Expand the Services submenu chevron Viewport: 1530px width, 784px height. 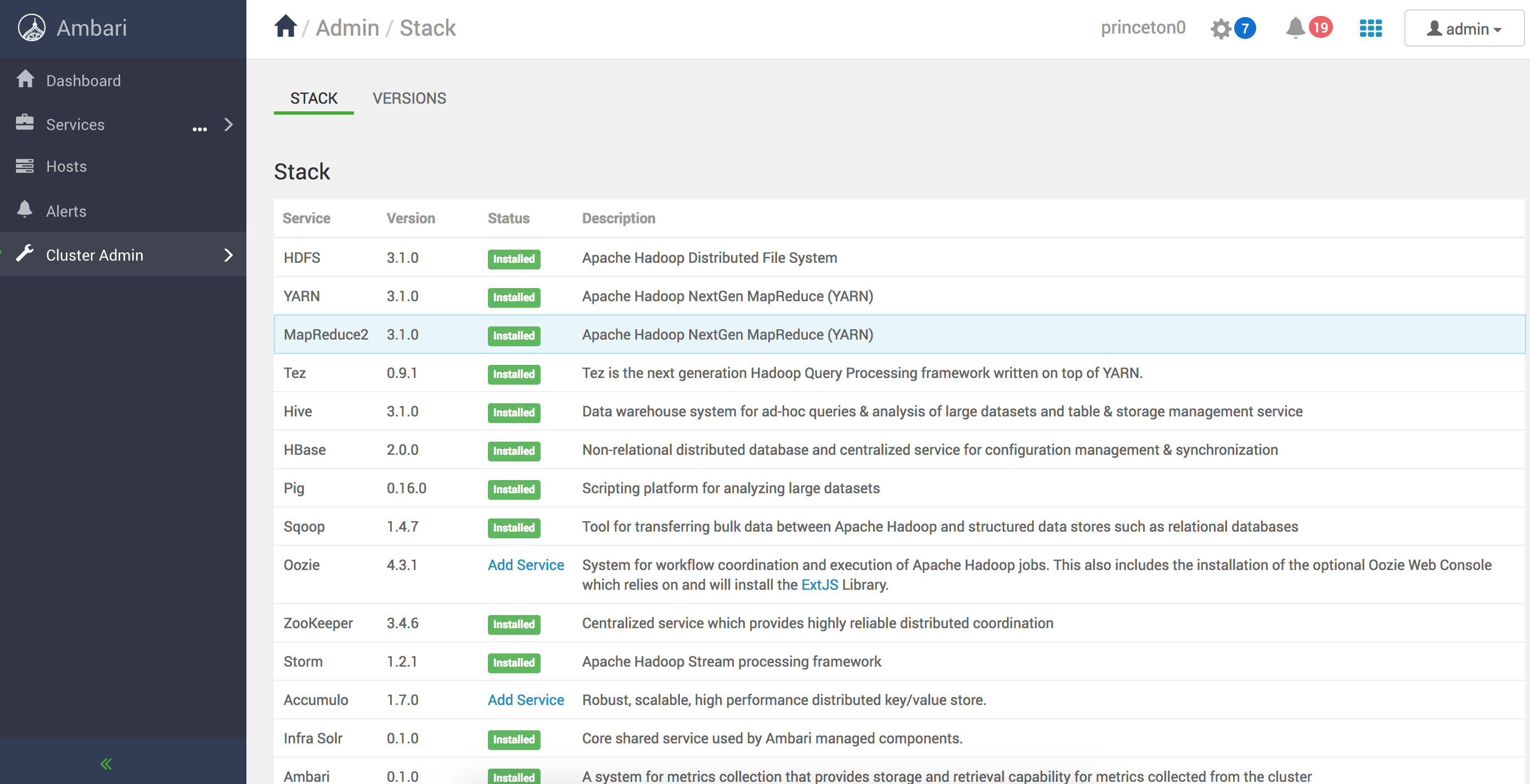point(229,125)
